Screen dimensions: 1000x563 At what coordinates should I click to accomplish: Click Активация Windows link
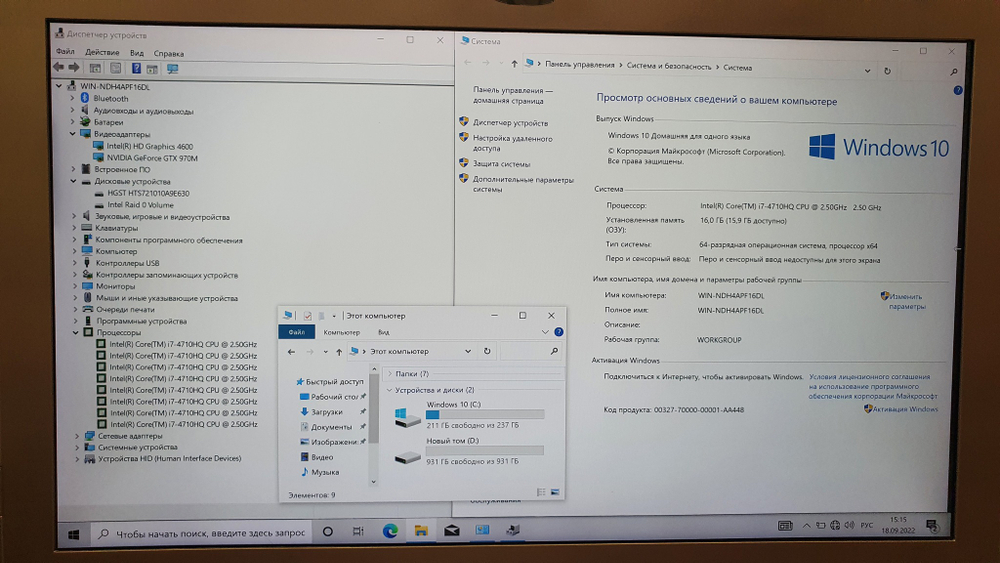click(905, 409)
